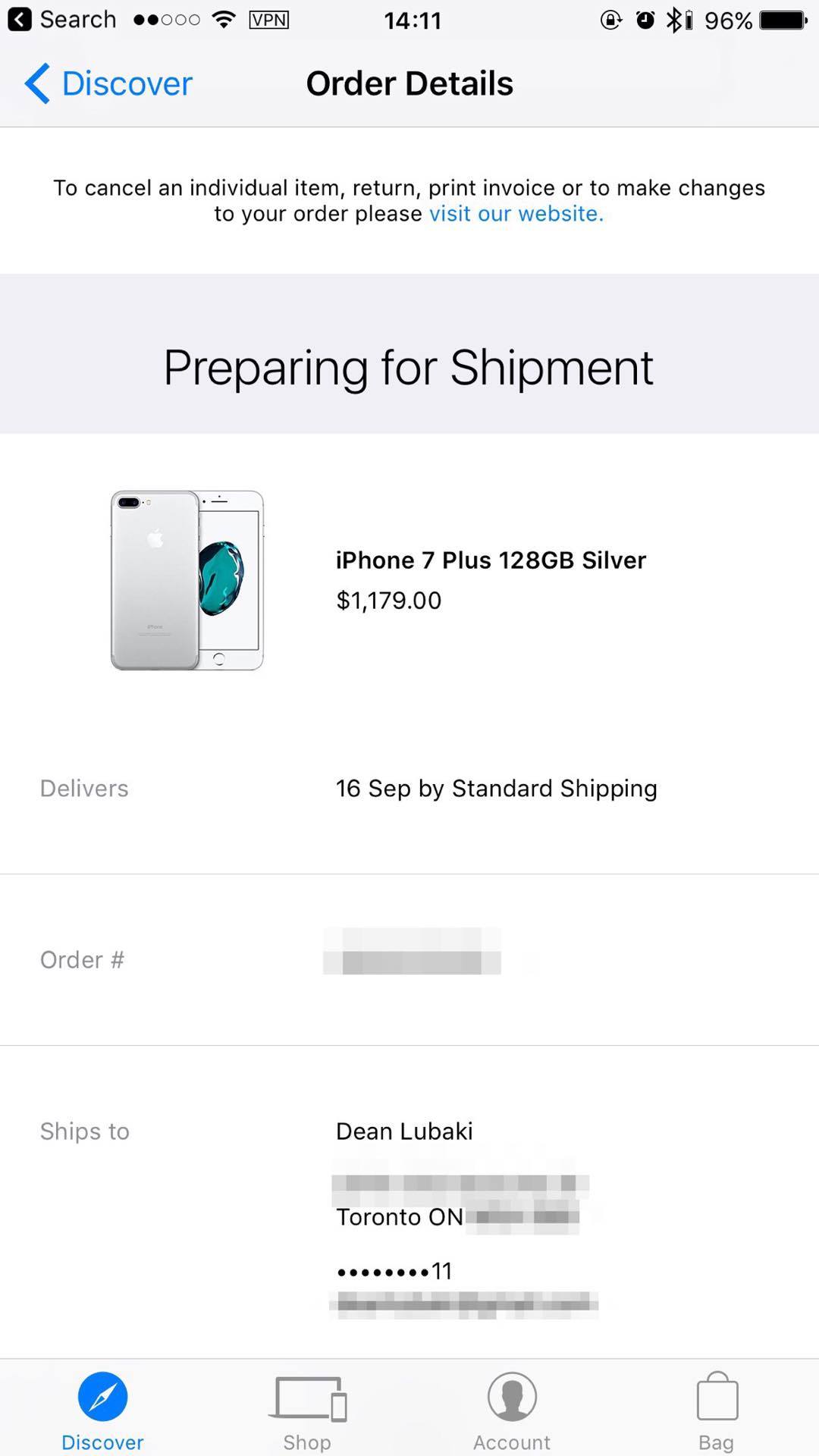The width and height of the screenshot is (819, 1456).
Task: Follow the 'visit our website' link
Action: coord(516,214)
